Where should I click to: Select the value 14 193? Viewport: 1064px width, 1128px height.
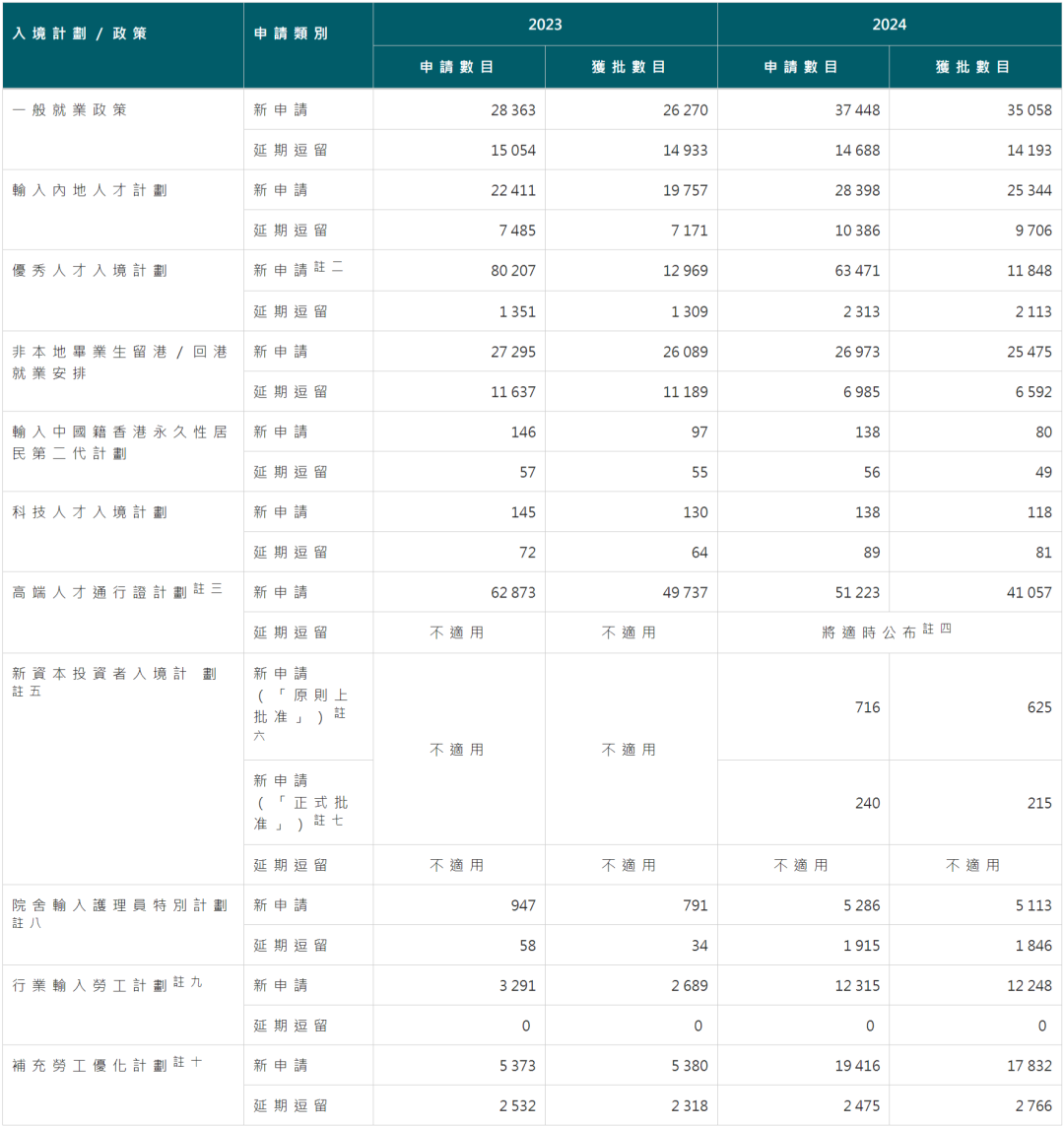click(1029, 151)
